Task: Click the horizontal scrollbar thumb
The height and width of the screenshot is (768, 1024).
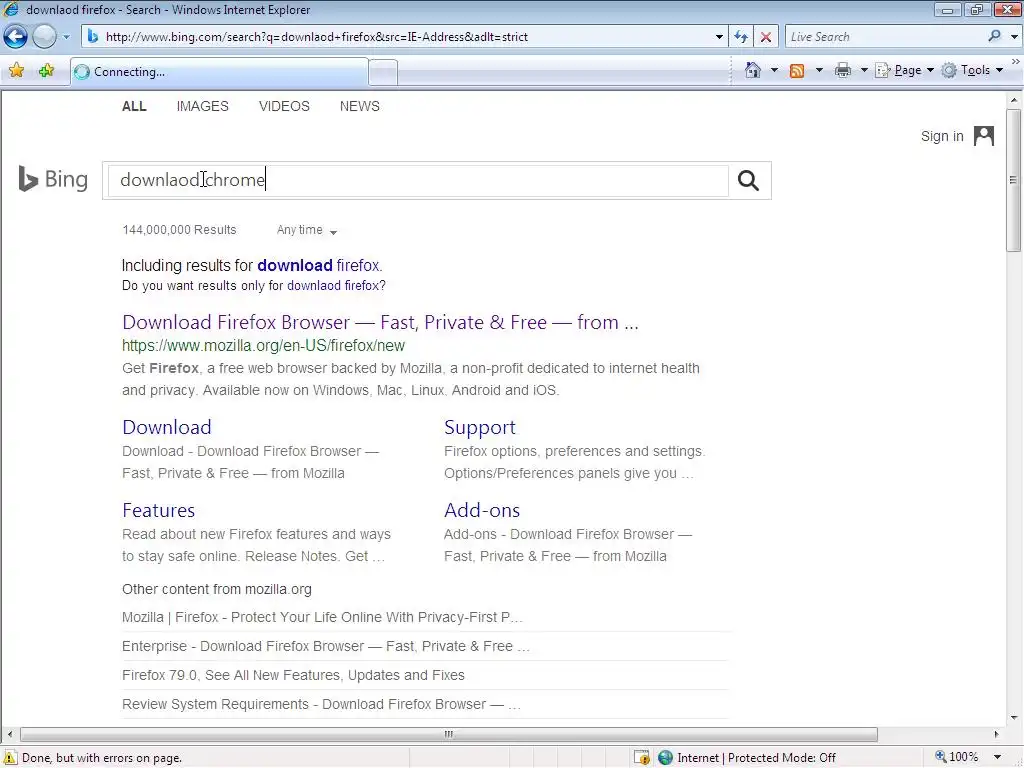Action: pyautogui.click(x=449, y=734)
